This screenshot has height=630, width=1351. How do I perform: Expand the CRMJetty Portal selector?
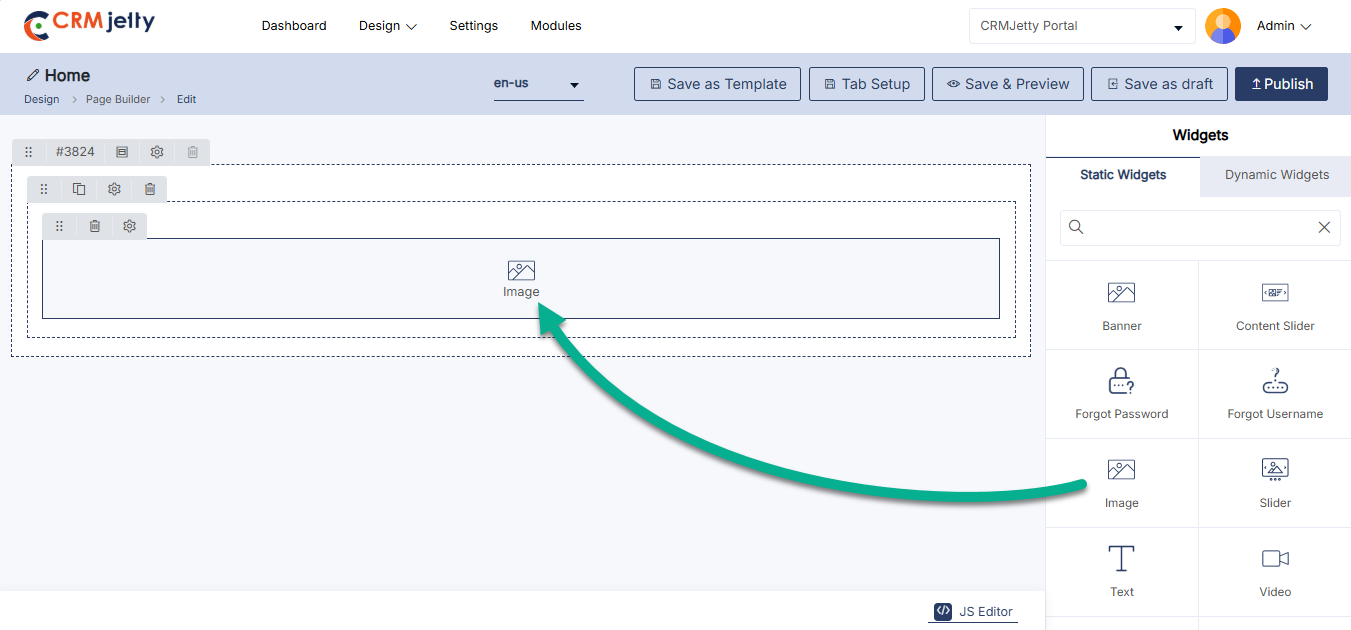[1081, 26]
